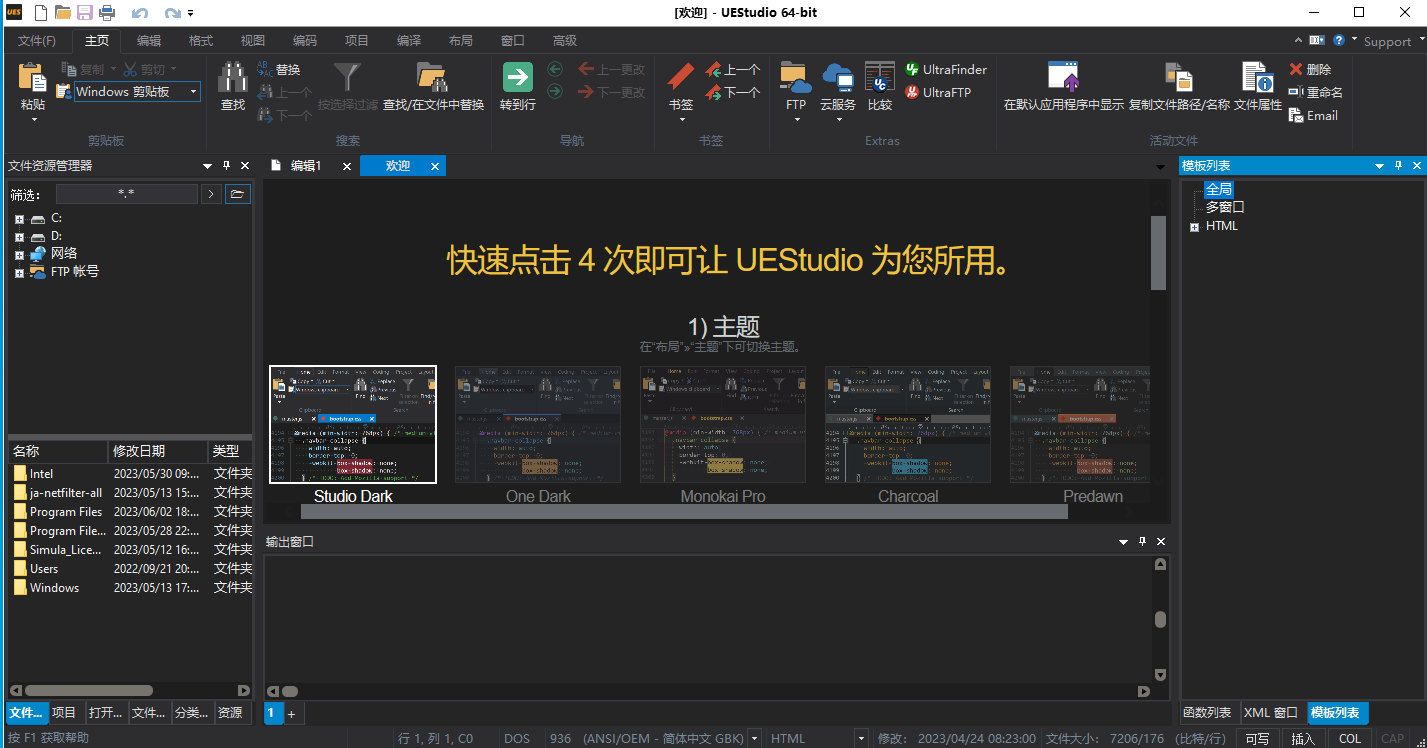This screenshot has width=1427, height=748.
Task: Click 复制文件路径/名称 icon
Action: point(1179,78)
